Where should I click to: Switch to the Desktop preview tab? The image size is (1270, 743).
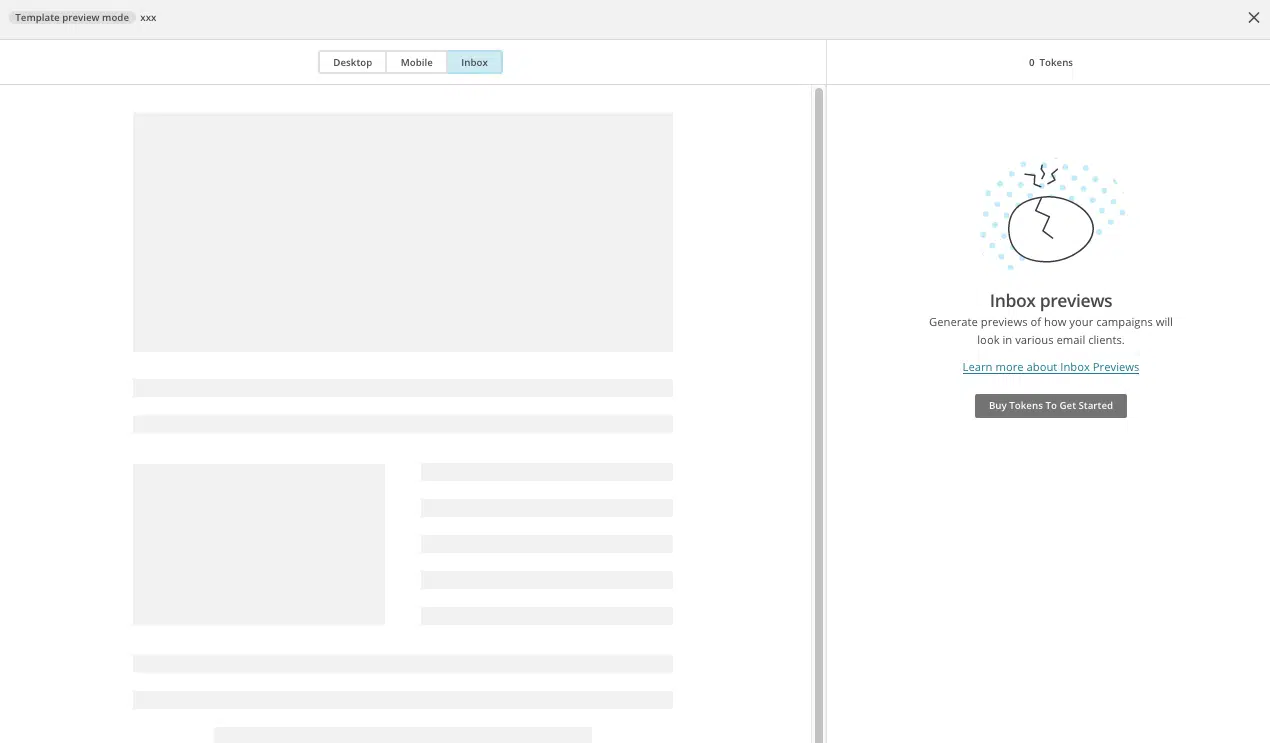pyautogui.click(x=352, y=62)
